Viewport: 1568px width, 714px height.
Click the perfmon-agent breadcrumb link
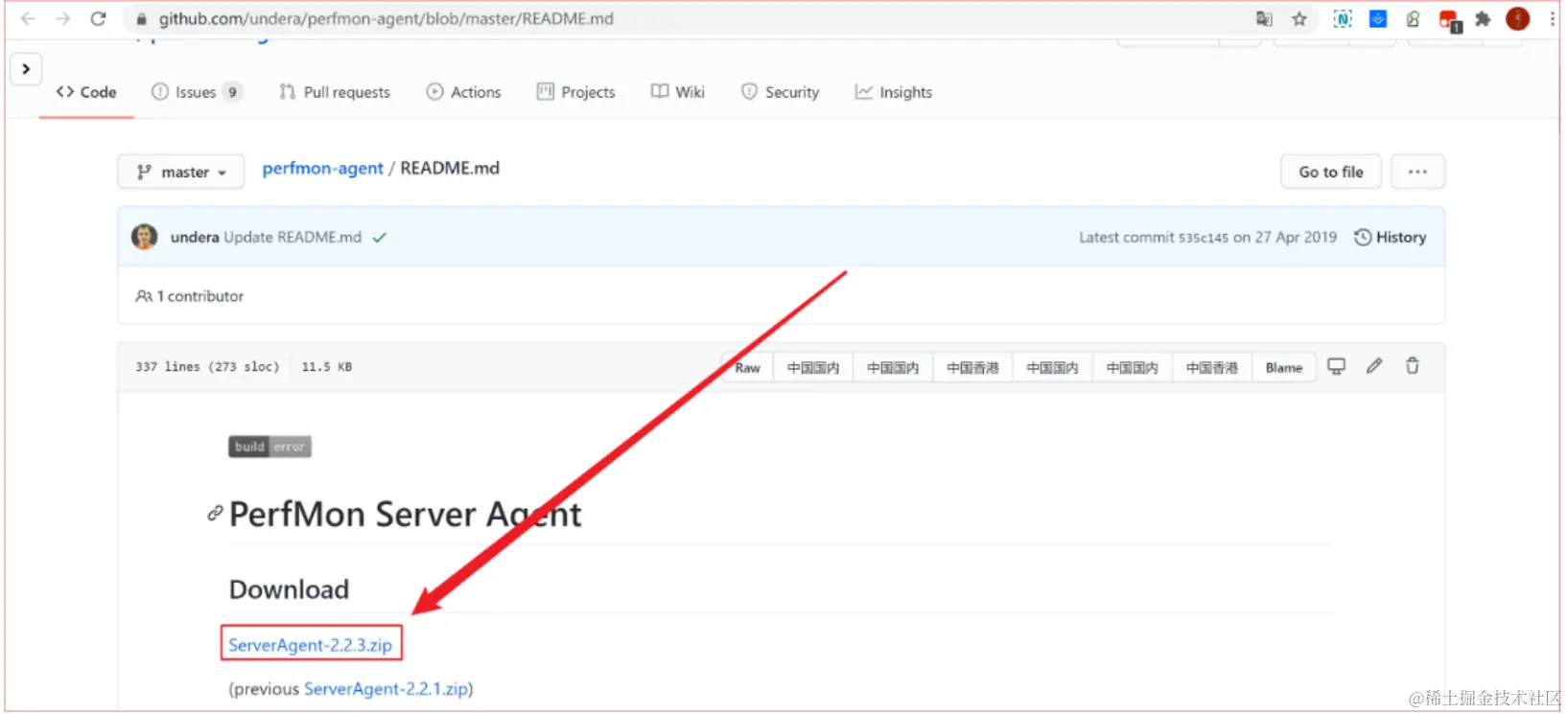[x=322, y=168]
